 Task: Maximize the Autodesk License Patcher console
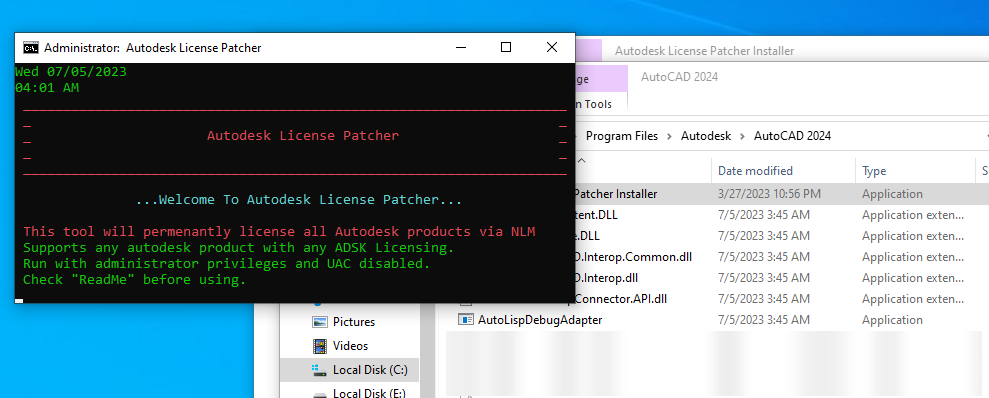click(x=506, y=47)
